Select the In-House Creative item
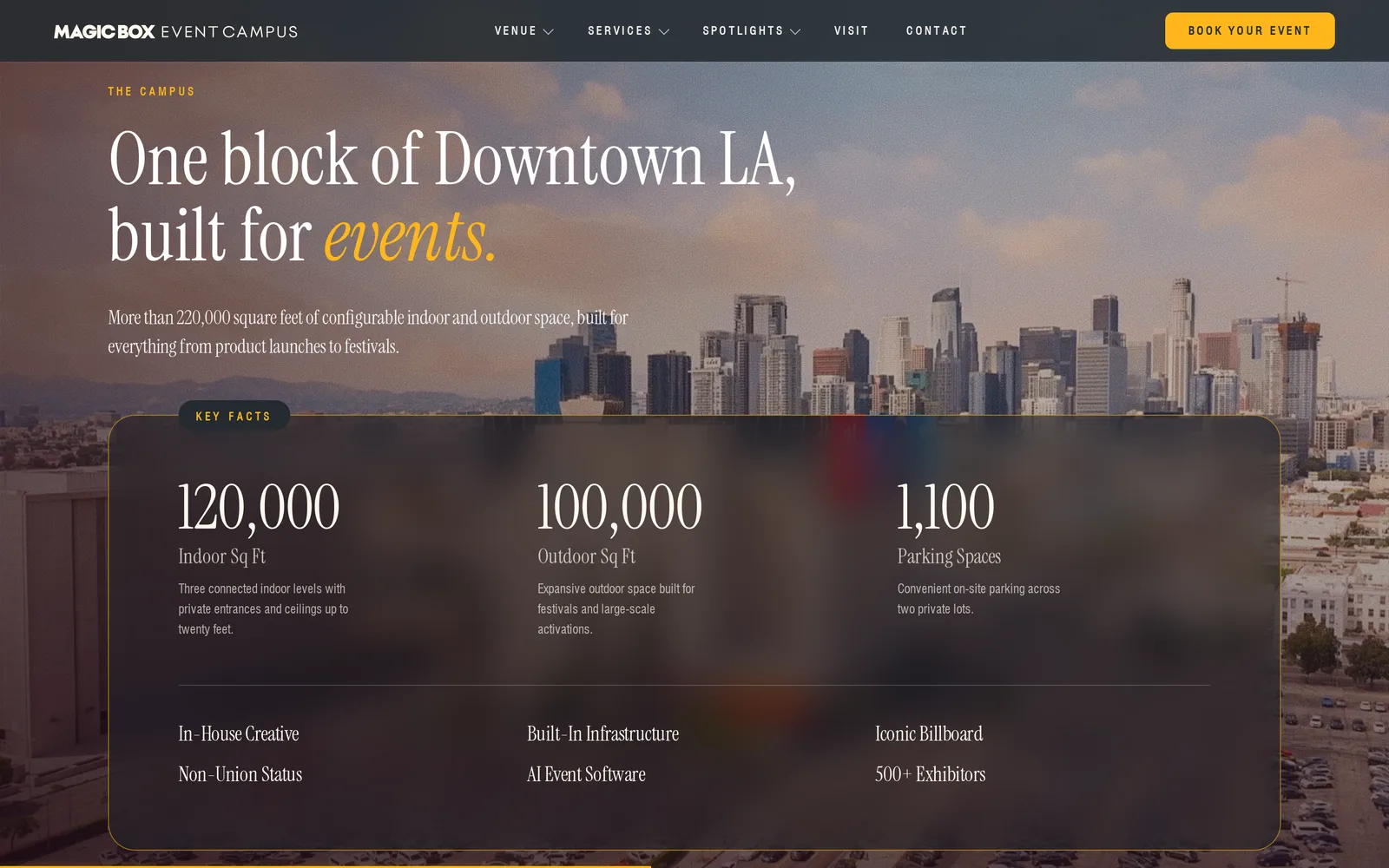 click(239, 734)
